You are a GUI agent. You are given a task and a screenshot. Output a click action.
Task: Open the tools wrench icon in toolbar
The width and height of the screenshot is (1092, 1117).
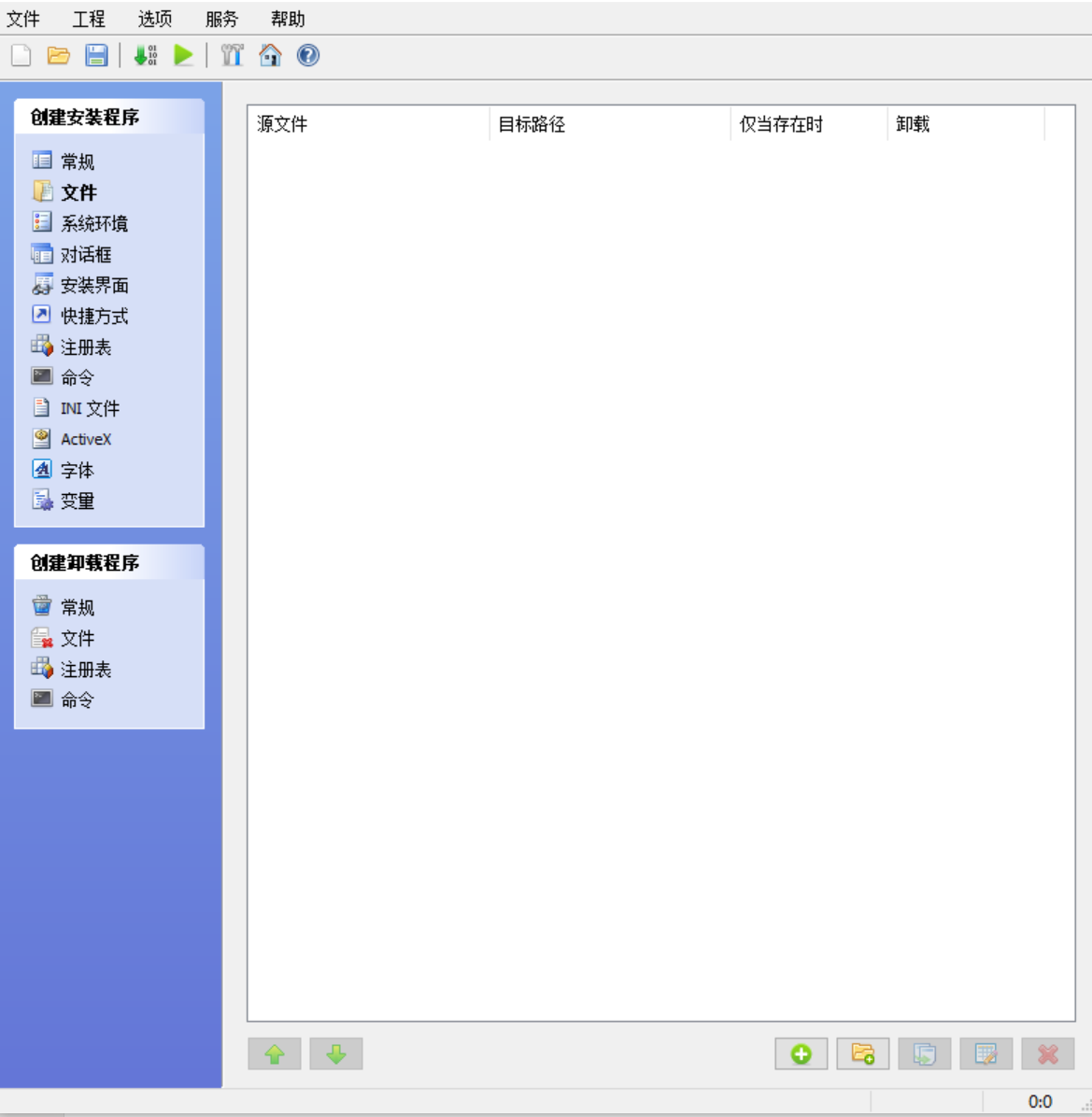[x=233, y=55]
